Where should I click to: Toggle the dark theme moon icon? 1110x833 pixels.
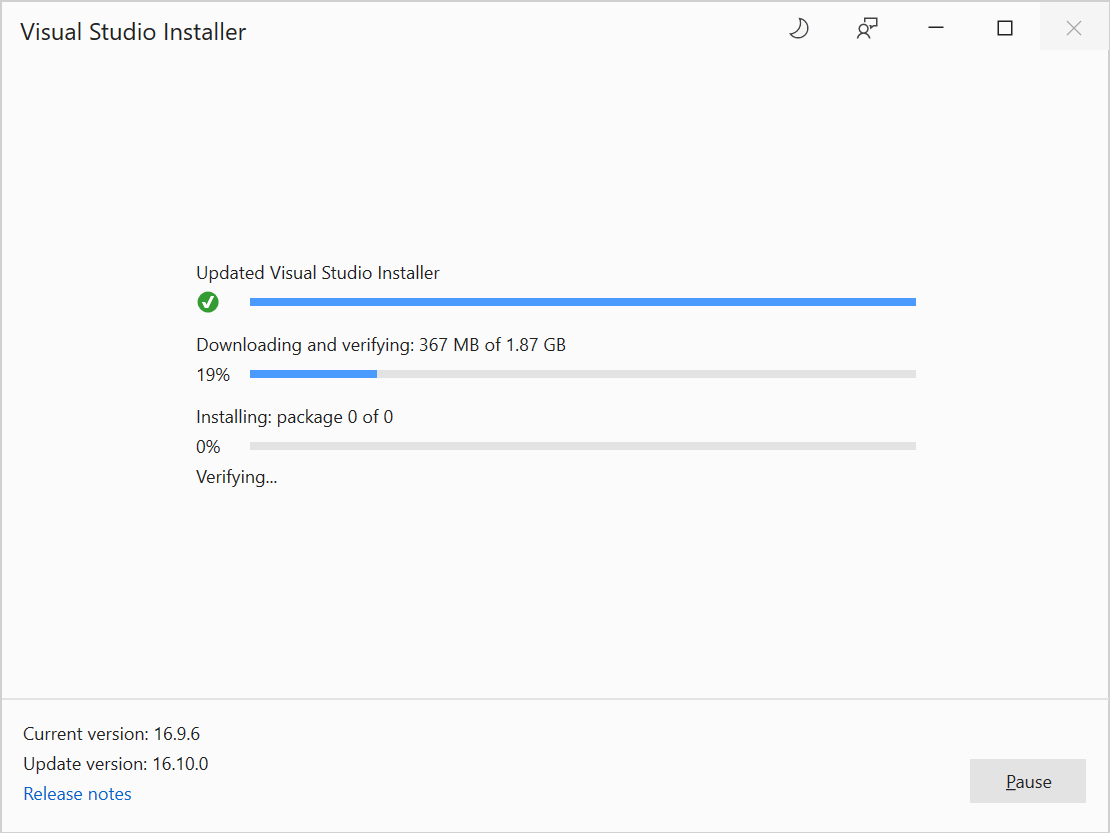(x=799, y=29)
